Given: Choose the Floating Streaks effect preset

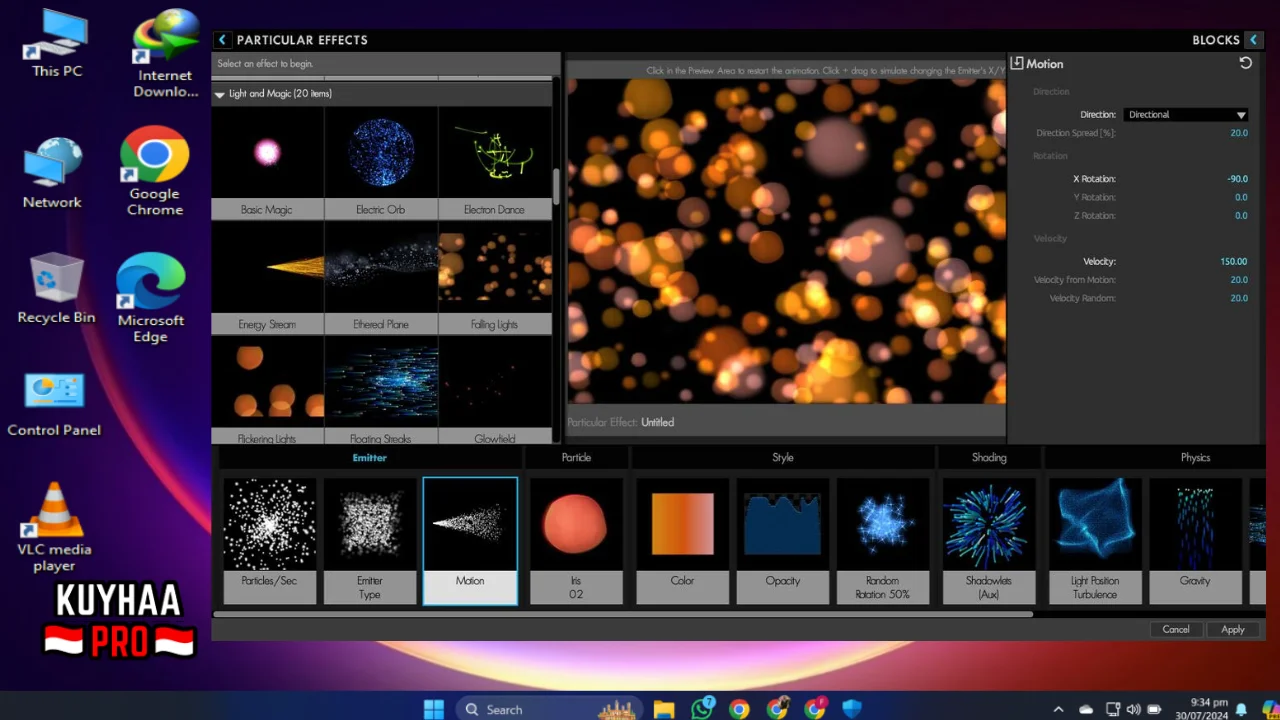Looking at the screenshot, I should (381, 390).
